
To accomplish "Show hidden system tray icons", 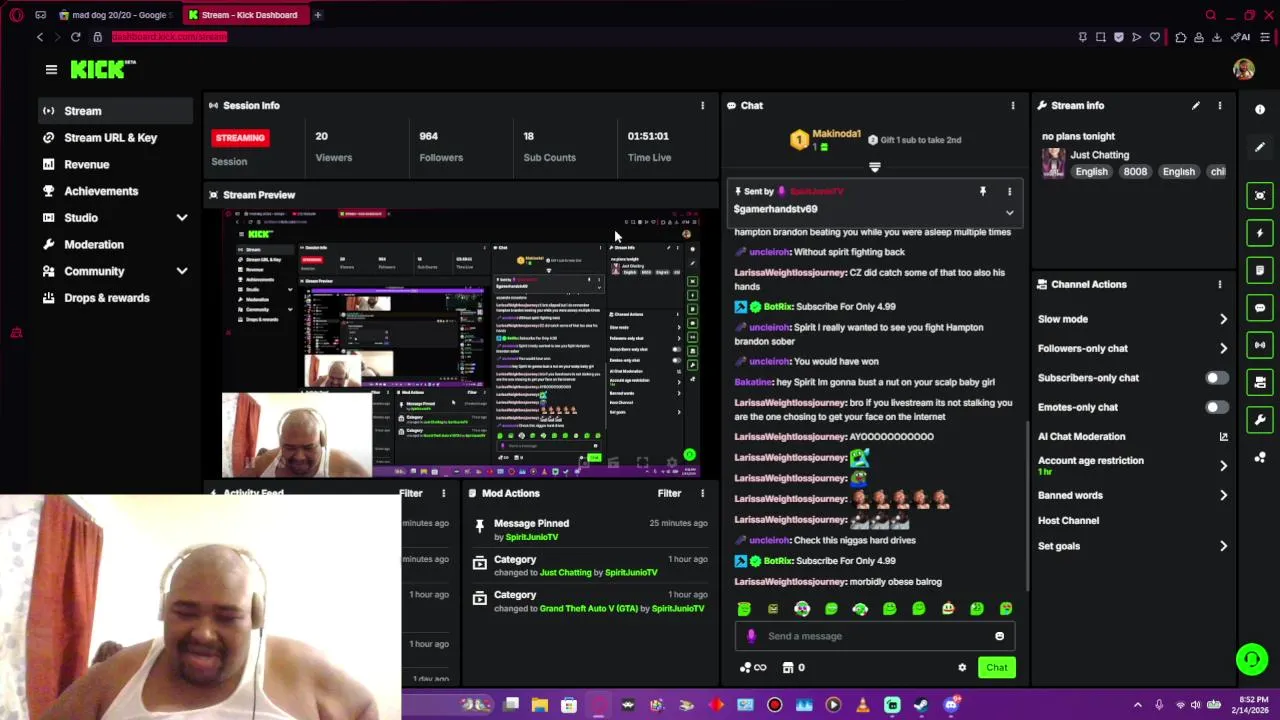I will point(1137,705).
